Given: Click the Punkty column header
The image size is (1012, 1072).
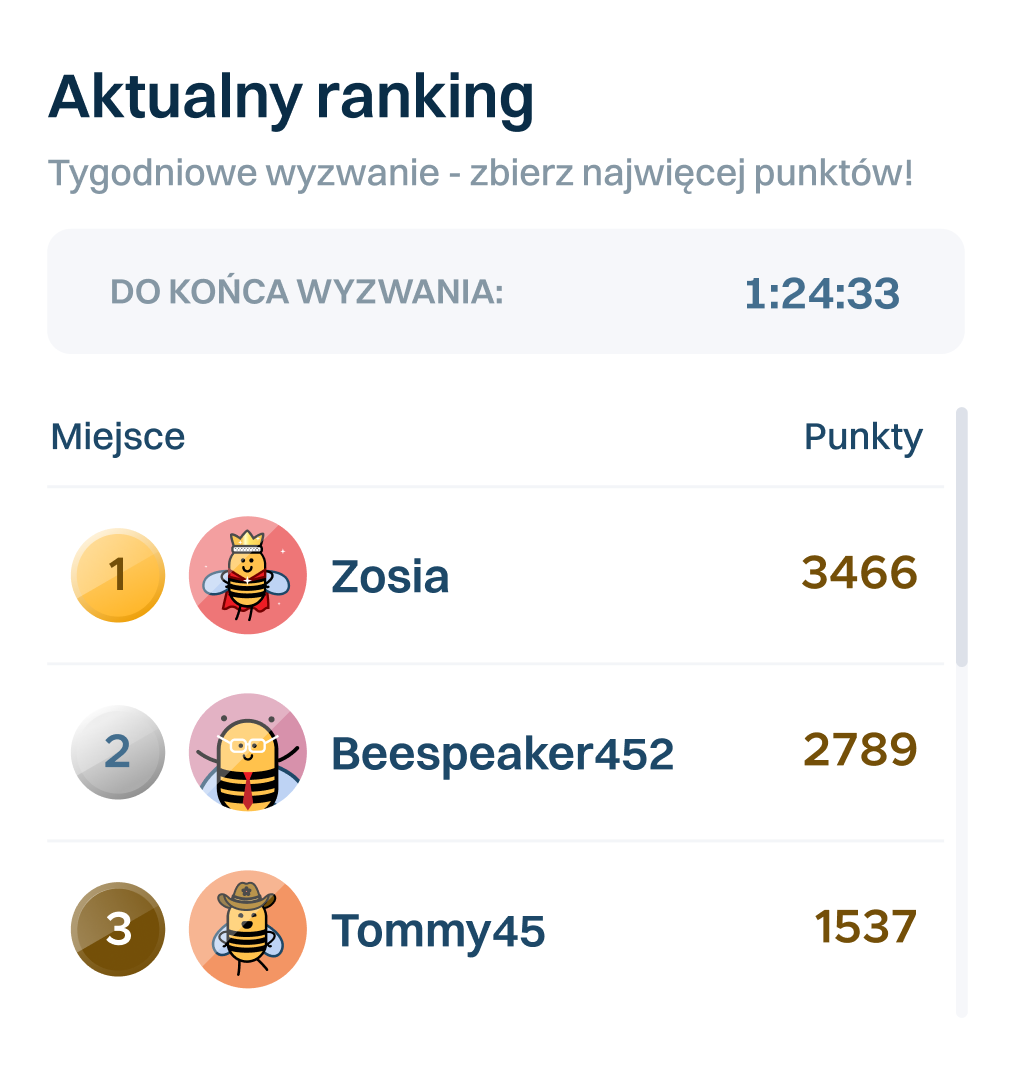Looking at the screenshot, I should point(863,438).
